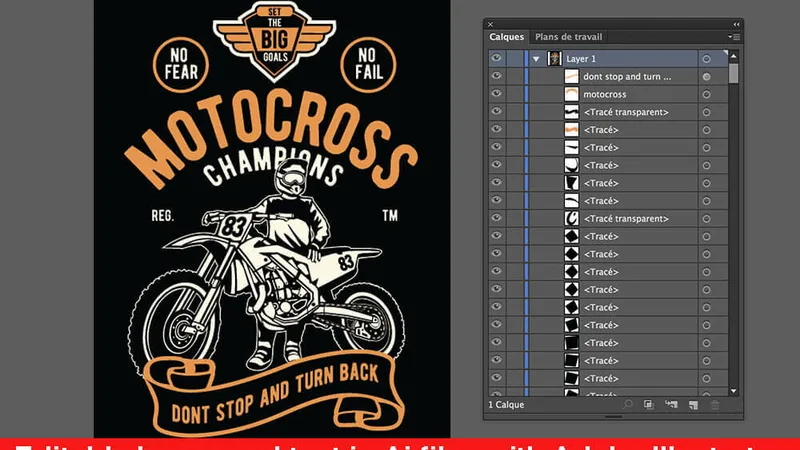Switch to the Plans de travail tab
Image resolution: width=800 pixels, height=450 pixels.
568,37
